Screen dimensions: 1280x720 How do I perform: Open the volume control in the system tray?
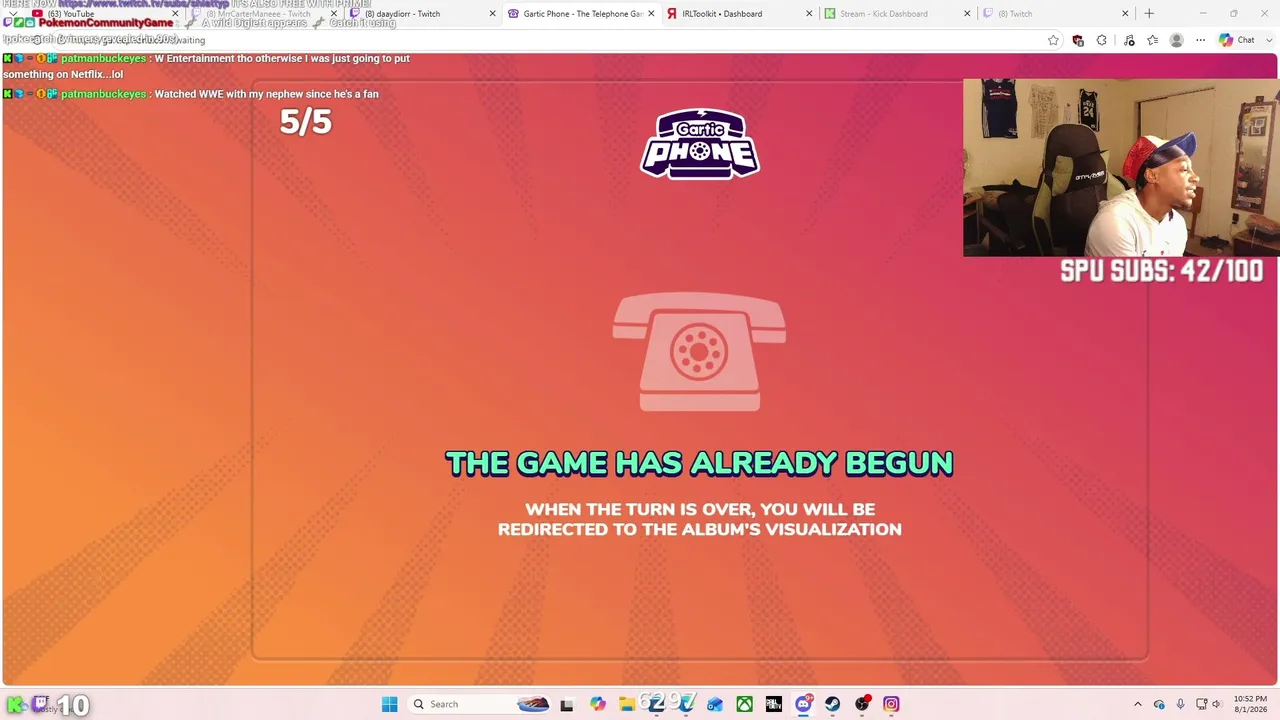[1217, 704]
